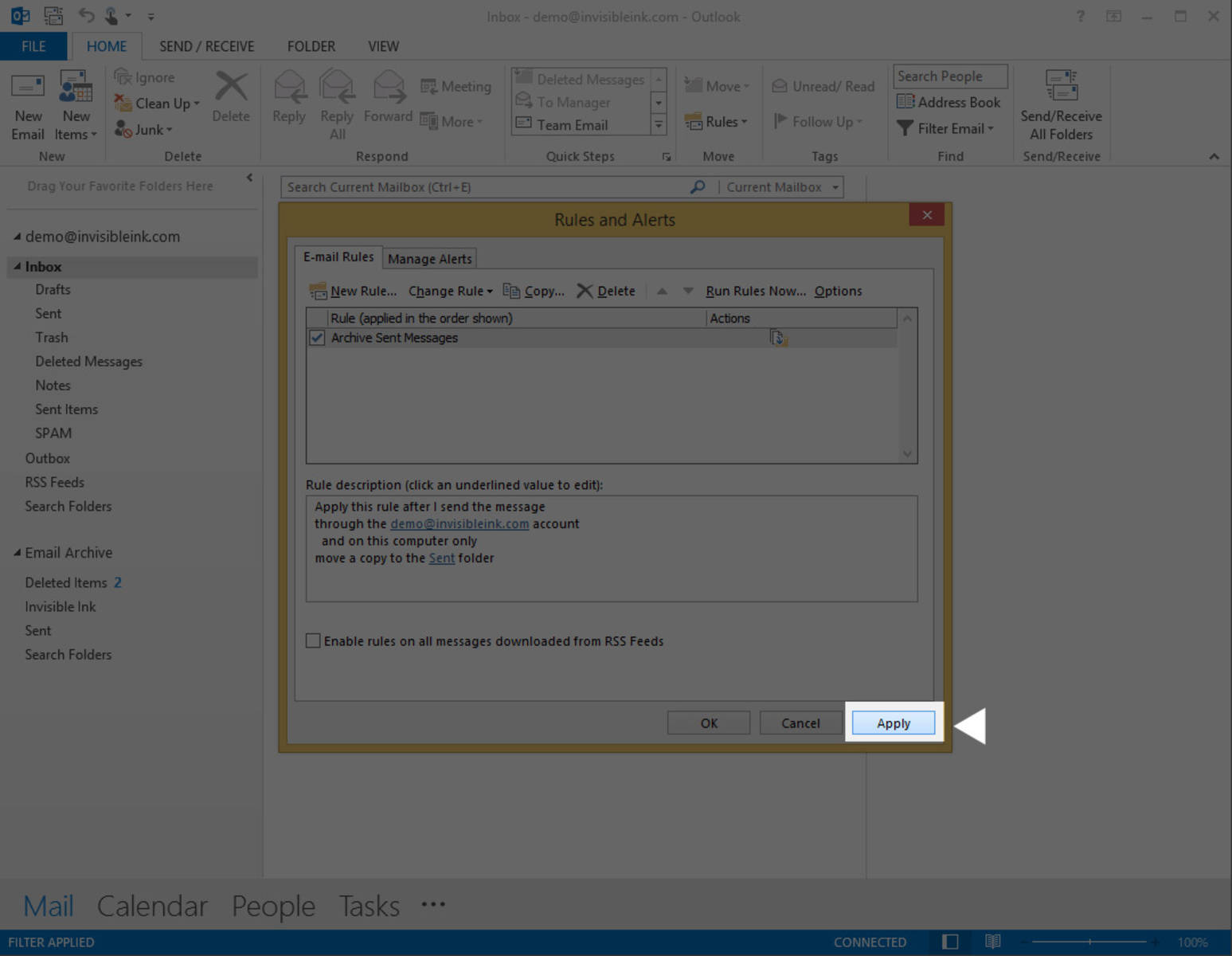Image resolution: width=1232 pixels, height=956 pixels.
Task: Click the OK button
Action: 709,723
